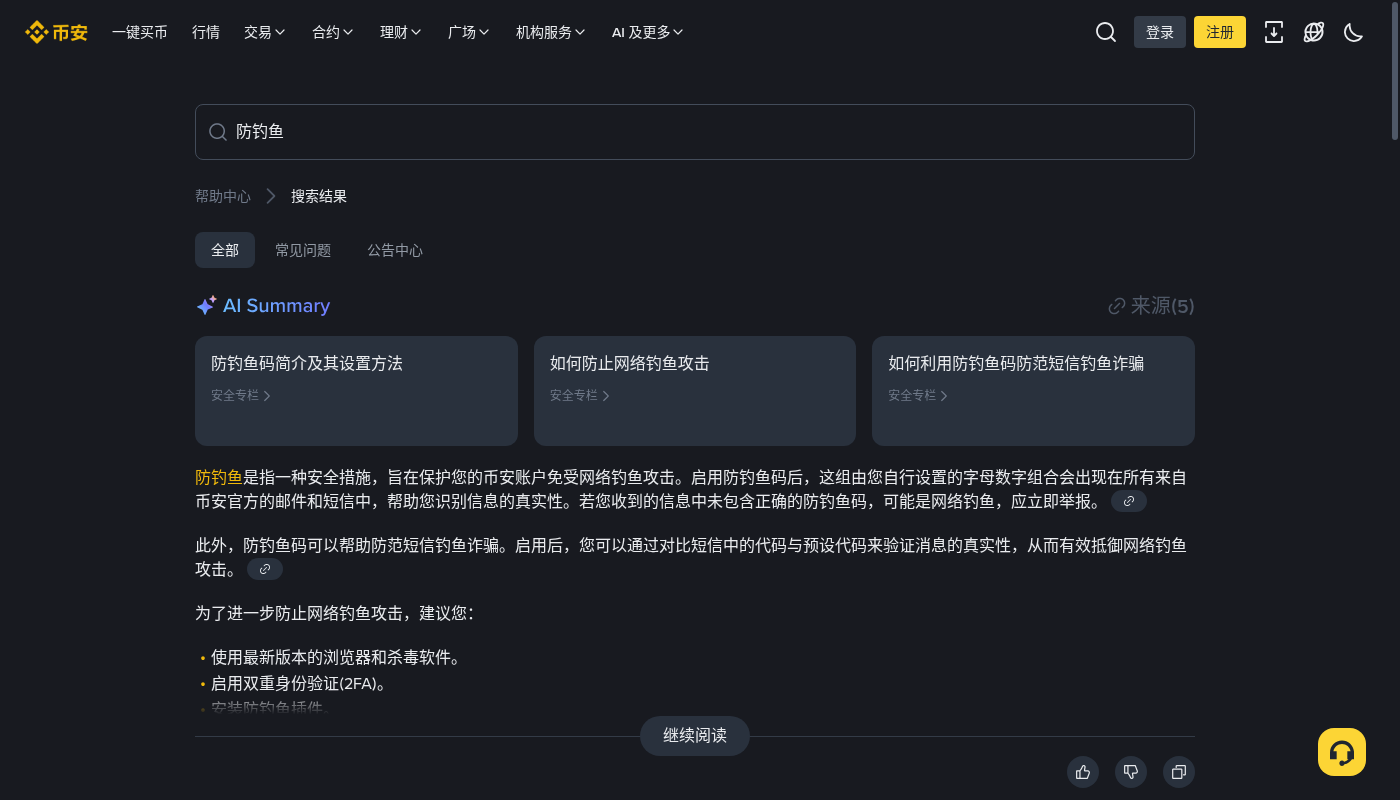The height and width of the screenshot is (800, 1400).
Task: Click the 登录 button
Action: 1160,32
